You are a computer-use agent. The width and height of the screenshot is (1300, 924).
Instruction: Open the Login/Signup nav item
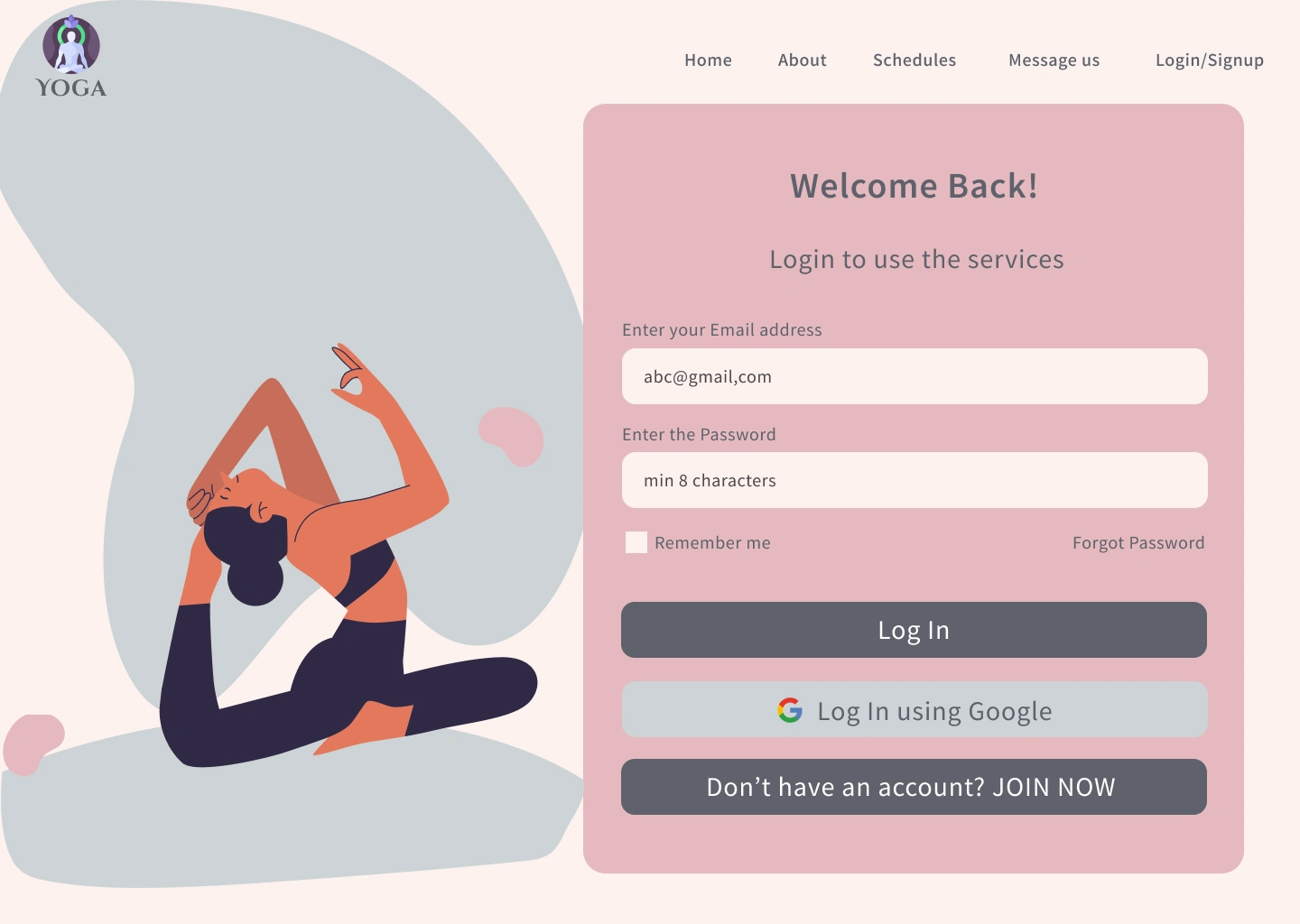(1210, 60)
